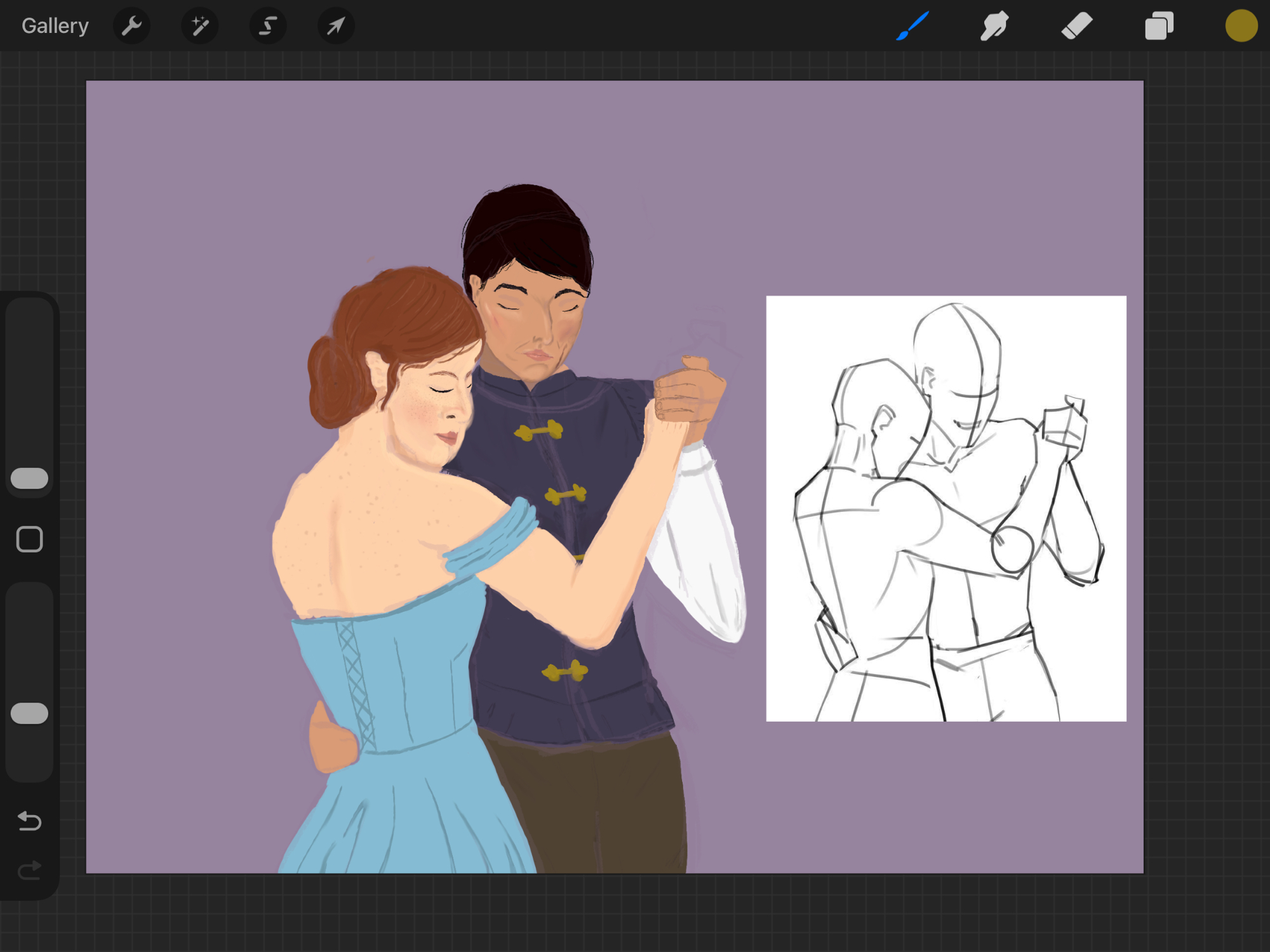Open the active color picker swatch
Viewport: 1270px width, 952px height.
coord(1241,26)
